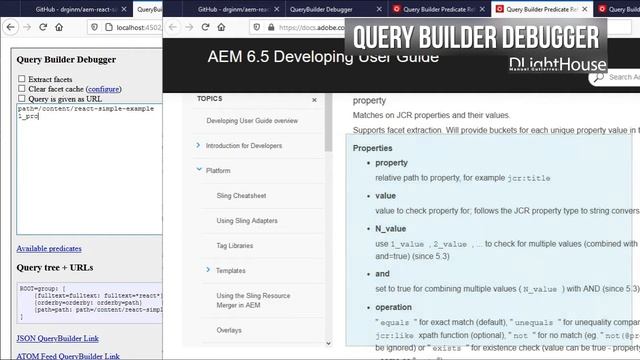The width and height of the screenshot is (640, 360).
Task: Click shield icon in Adobe docs address bar
Action: [257, 27]
